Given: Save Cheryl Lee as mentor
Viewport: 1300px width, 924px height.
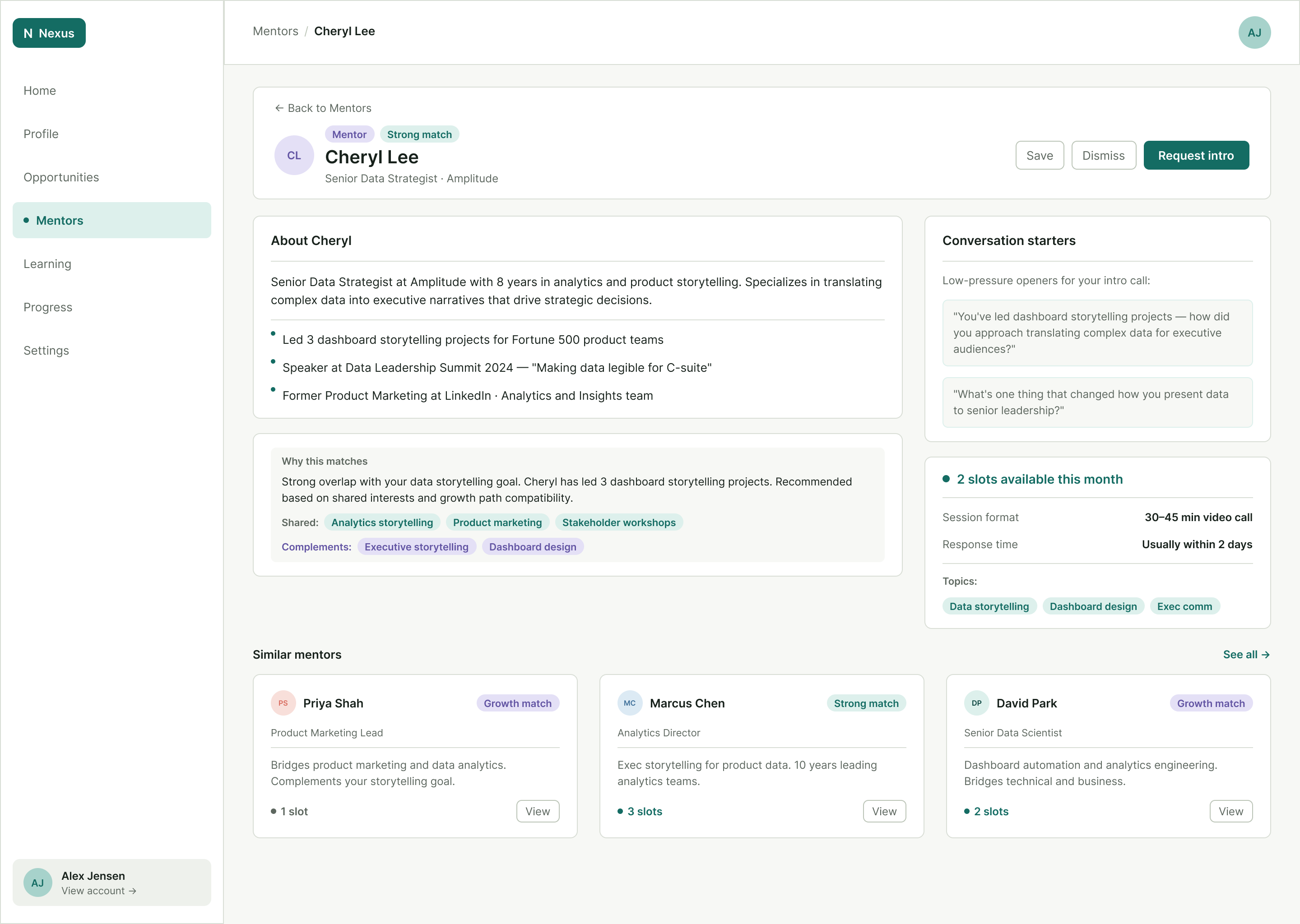Looking at the screenshot, I should tap(1039, 155).
